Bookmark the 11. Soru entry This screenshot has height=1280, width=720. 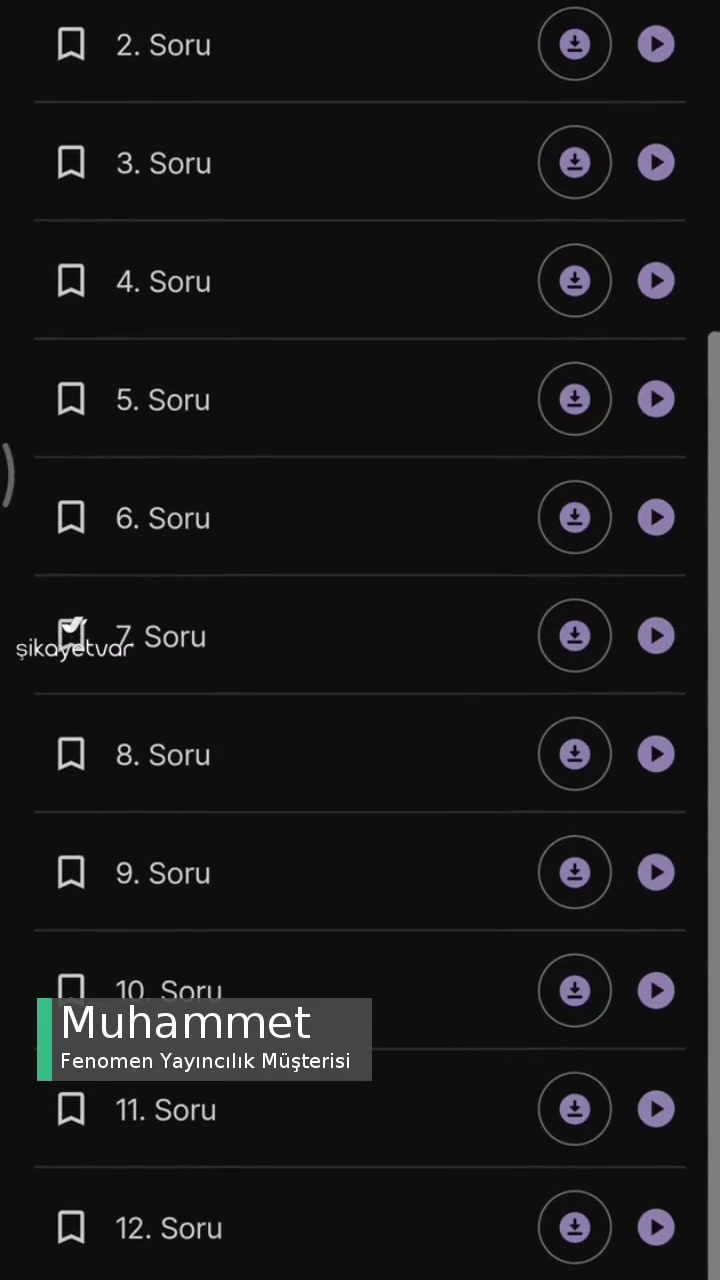click(71, 1108)
